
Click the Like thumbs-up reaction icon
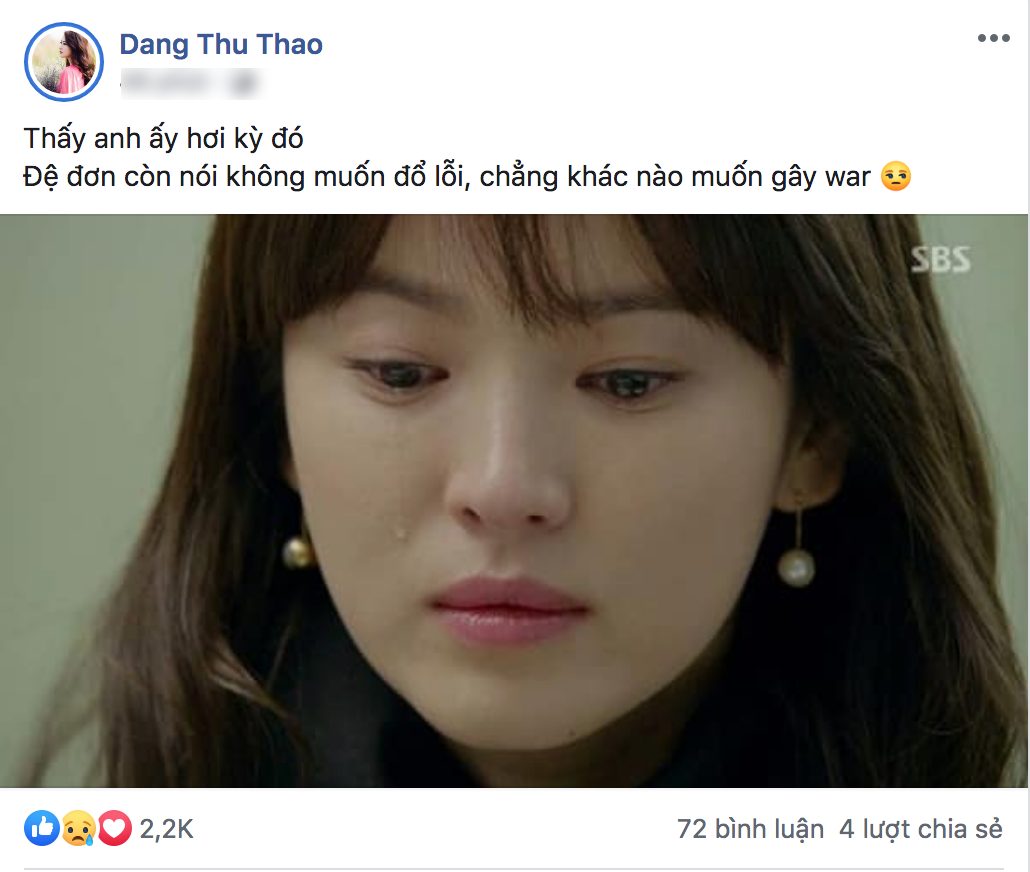click(41, 828)
